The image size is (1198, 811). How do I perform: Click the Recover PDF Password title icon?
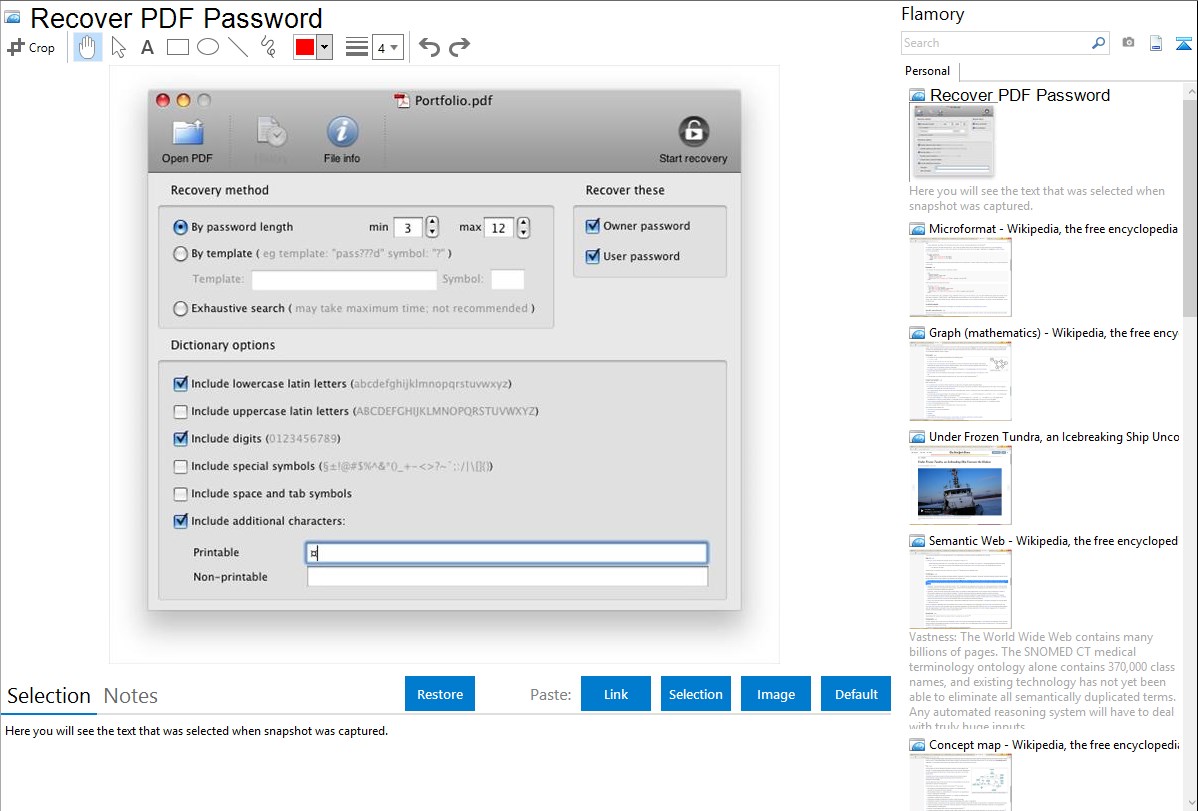click(12, 17)
